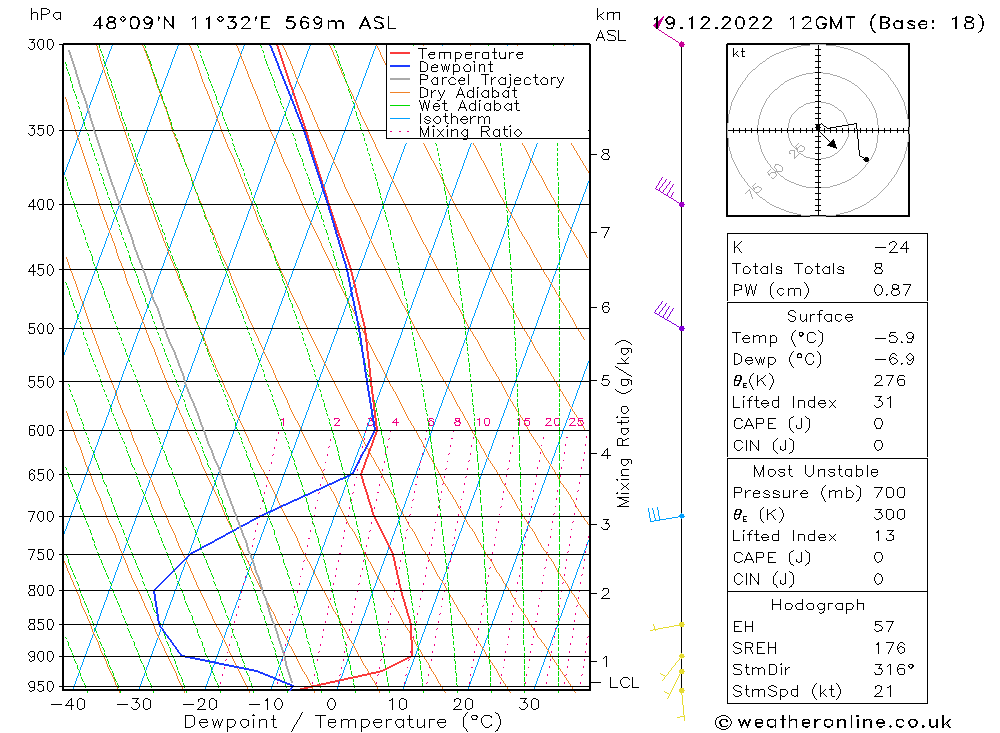1000x733 pixels.
Task: Click the red Temperature legend line
Action: (x=400, y=54)
